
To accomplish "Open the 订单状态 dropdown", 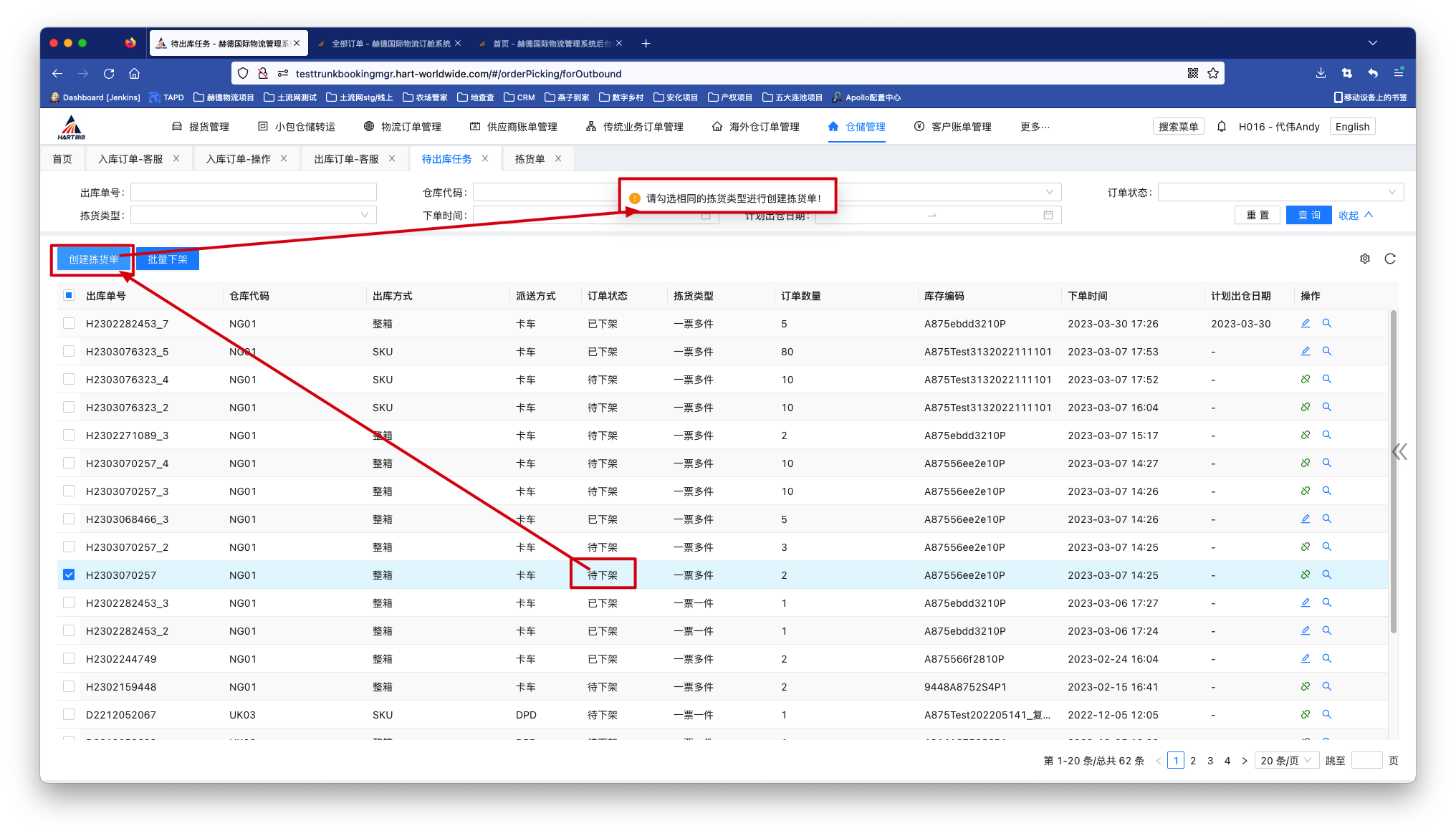I will 1280,192.
